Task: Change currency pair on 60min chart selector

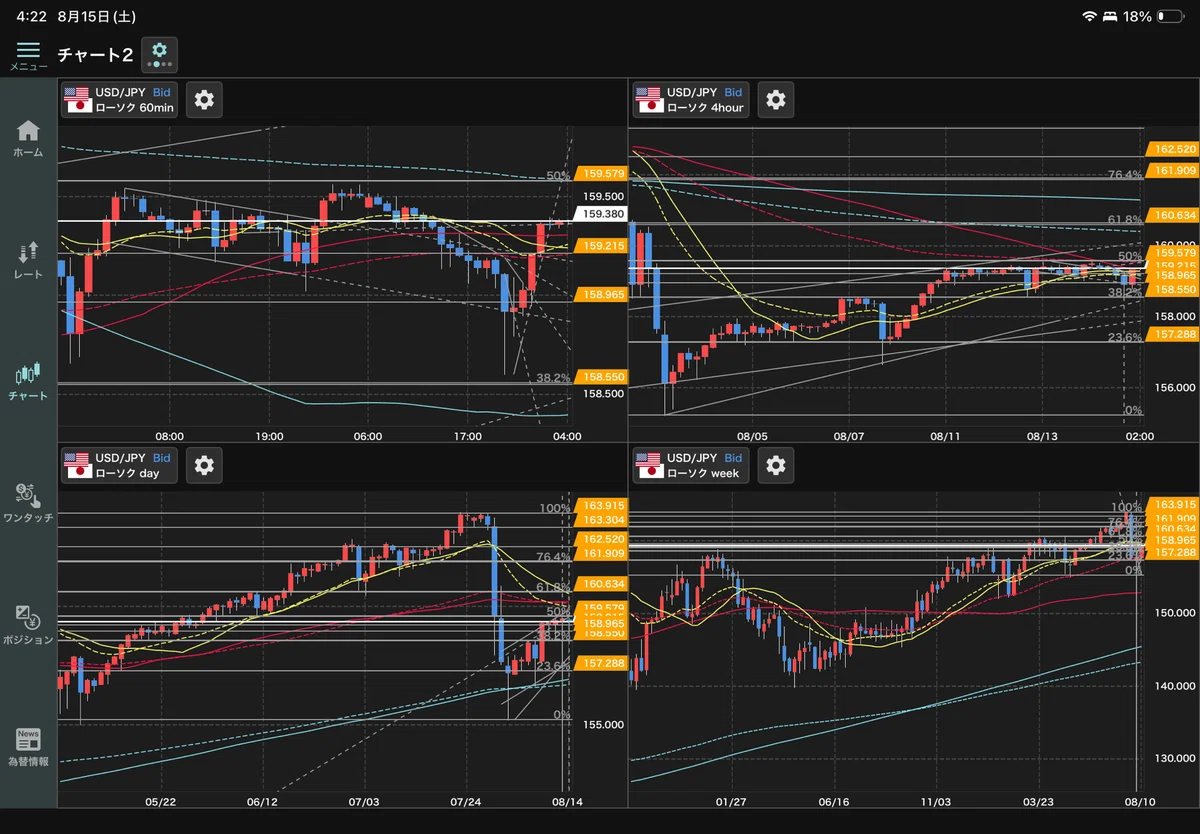Action: [120, 100]
